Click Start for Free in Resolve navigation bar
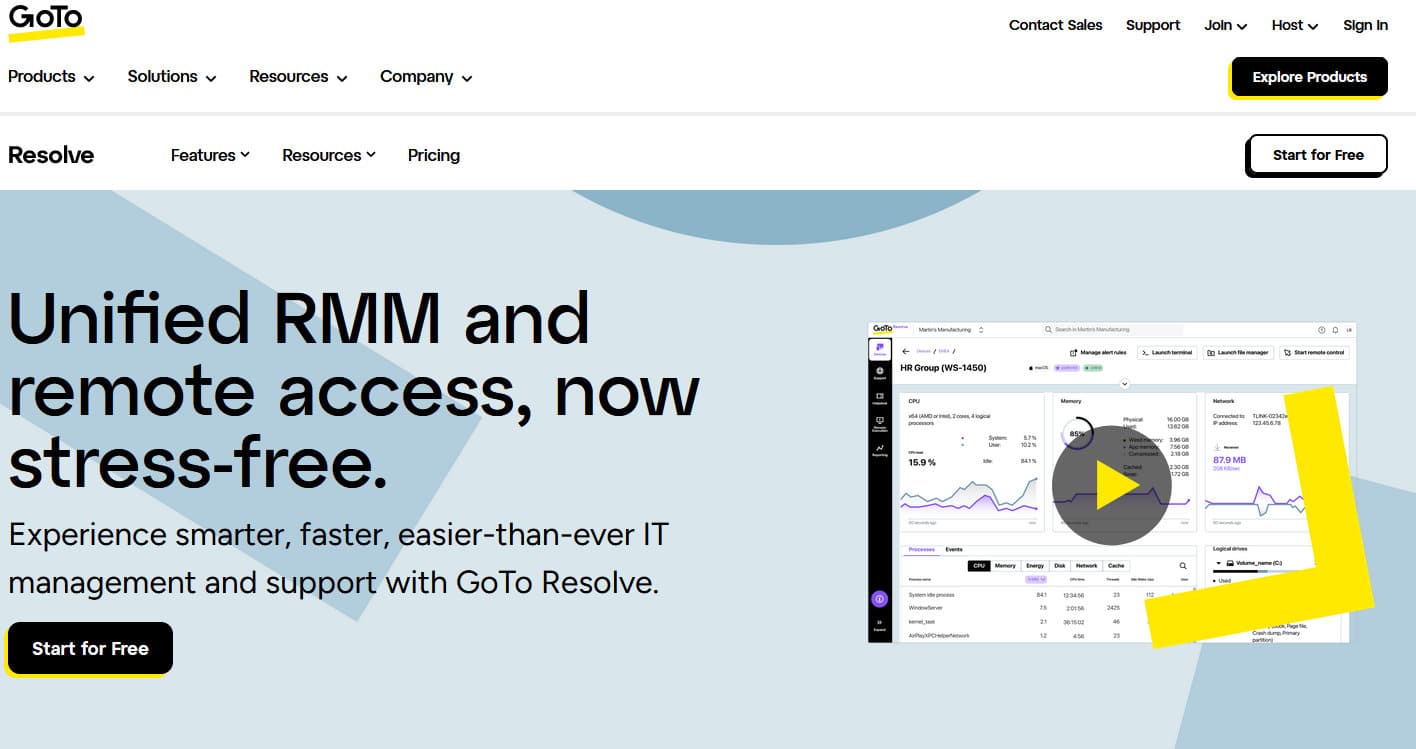1416x749 pixels. pyautogui.click(x=1318, y=155)
